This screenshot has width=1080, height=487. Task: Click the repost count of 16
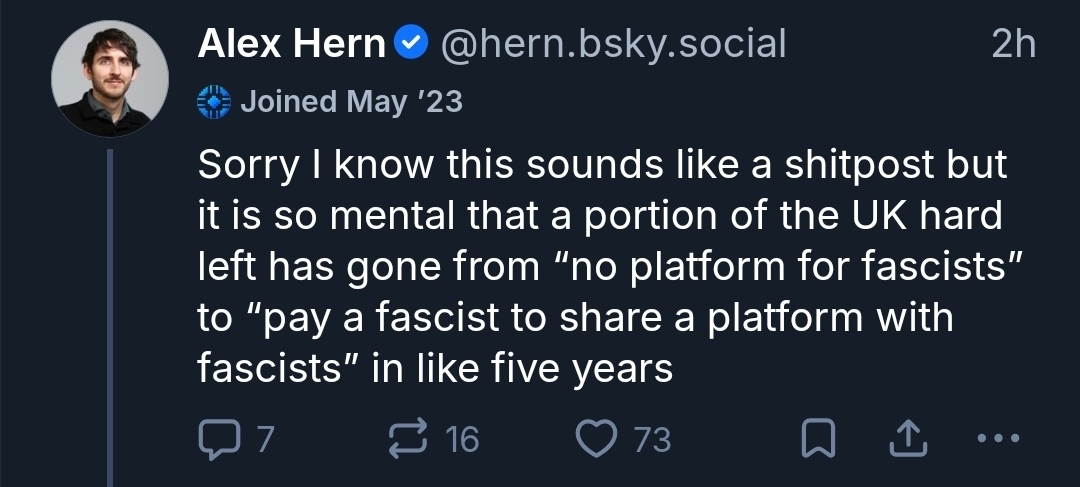pos(462,439)
